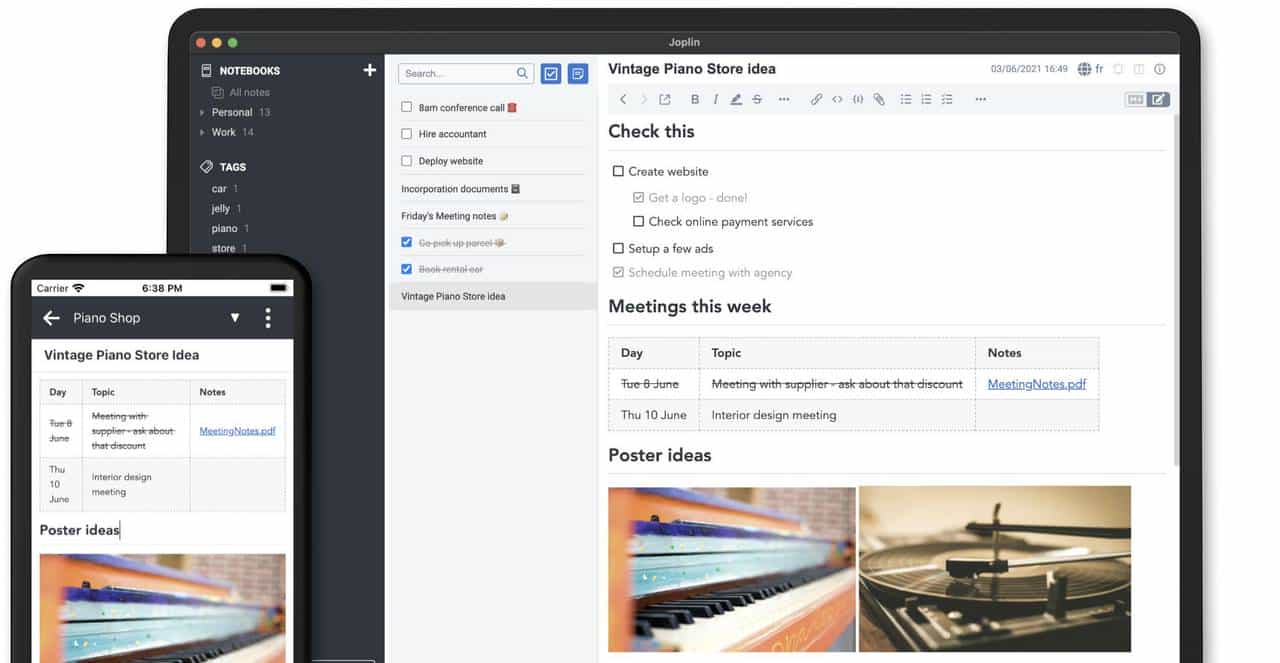Open the spell-check language globe icon
The height and width of the screenshot is (663, 1280).
click(1085, 69)
